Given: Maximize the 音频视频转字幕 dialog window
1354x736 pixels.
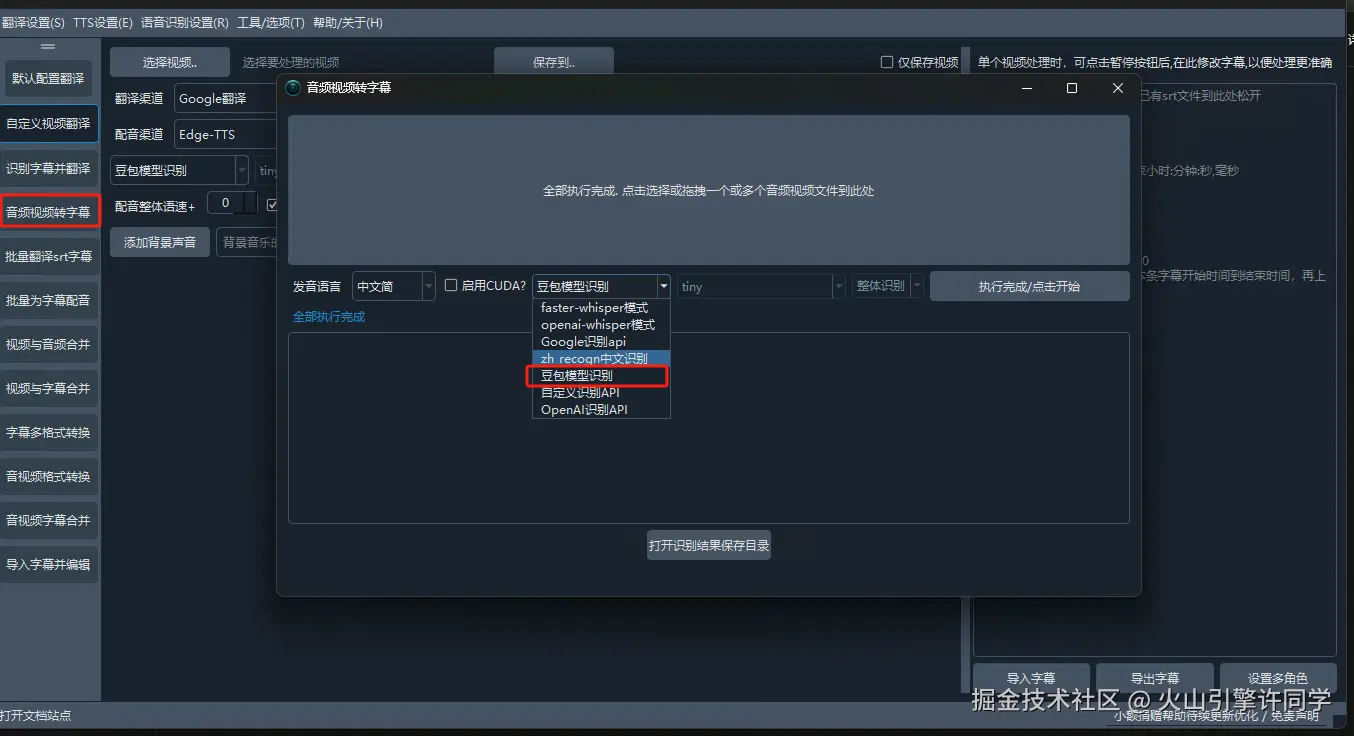Looking at the screenshot, I should 1072,88.
